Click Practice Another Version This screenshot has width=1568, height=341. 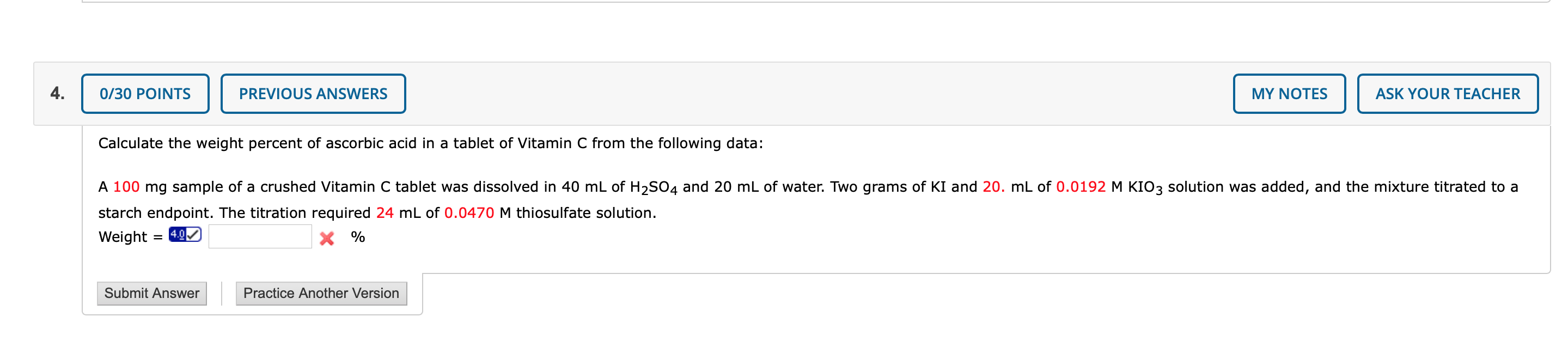[321, 293]
